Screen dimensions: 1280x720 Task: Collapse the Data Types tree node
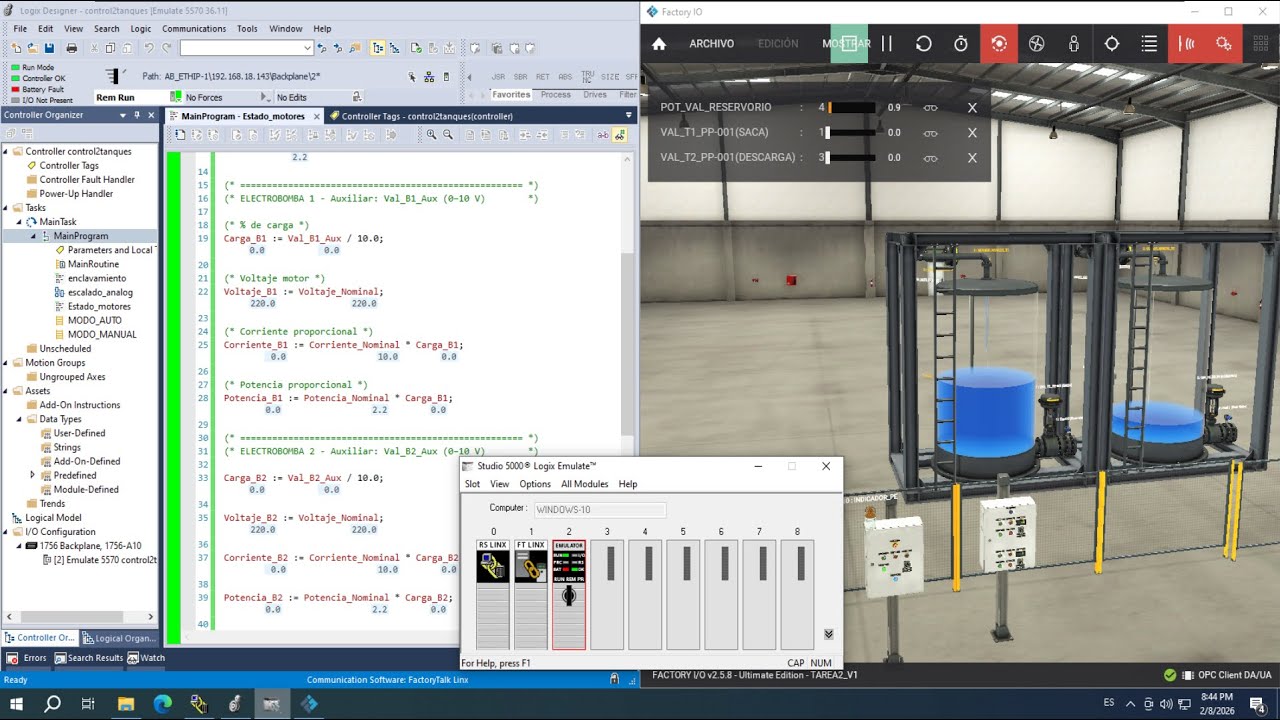(19, 419)
